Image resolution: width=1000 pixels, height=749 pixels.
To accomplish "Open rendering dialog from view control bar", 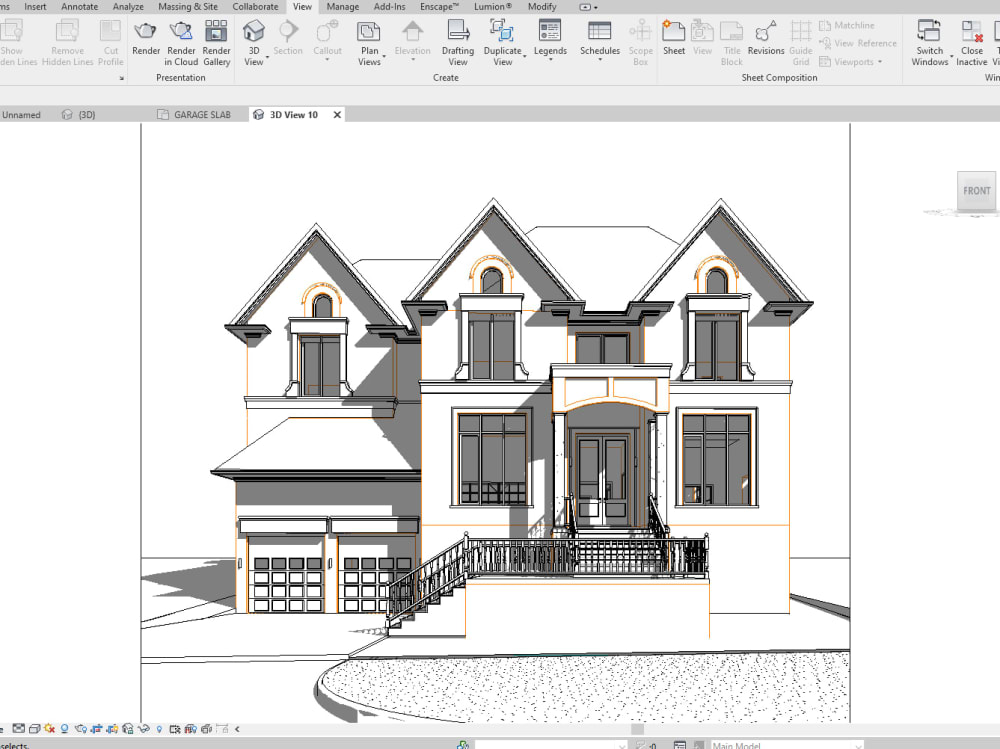I will click(x=80, y=729).
